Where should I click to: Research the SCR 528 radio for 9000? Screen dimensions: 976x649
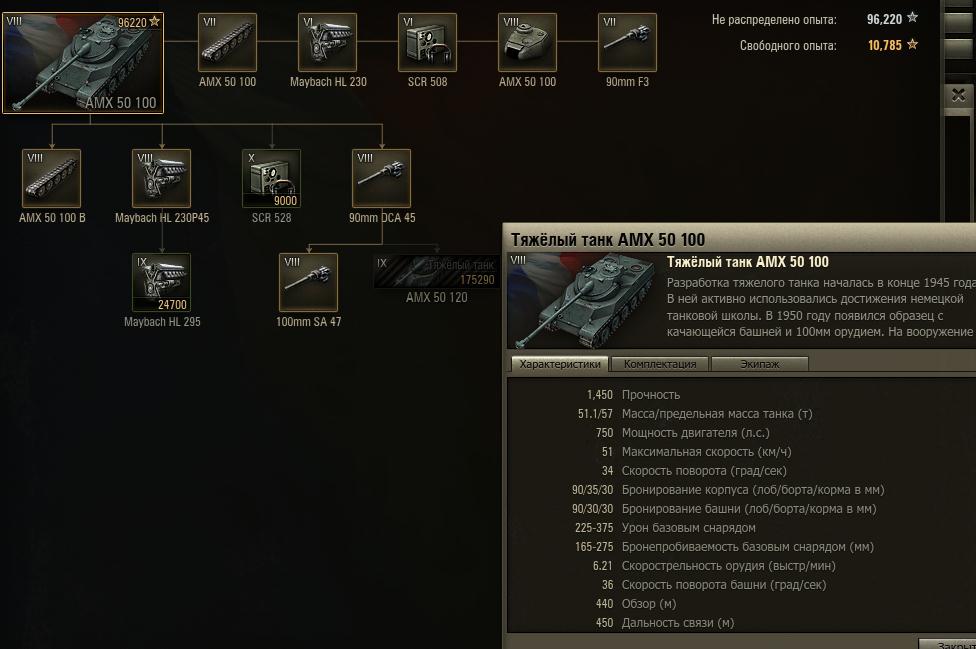(271, 178)
